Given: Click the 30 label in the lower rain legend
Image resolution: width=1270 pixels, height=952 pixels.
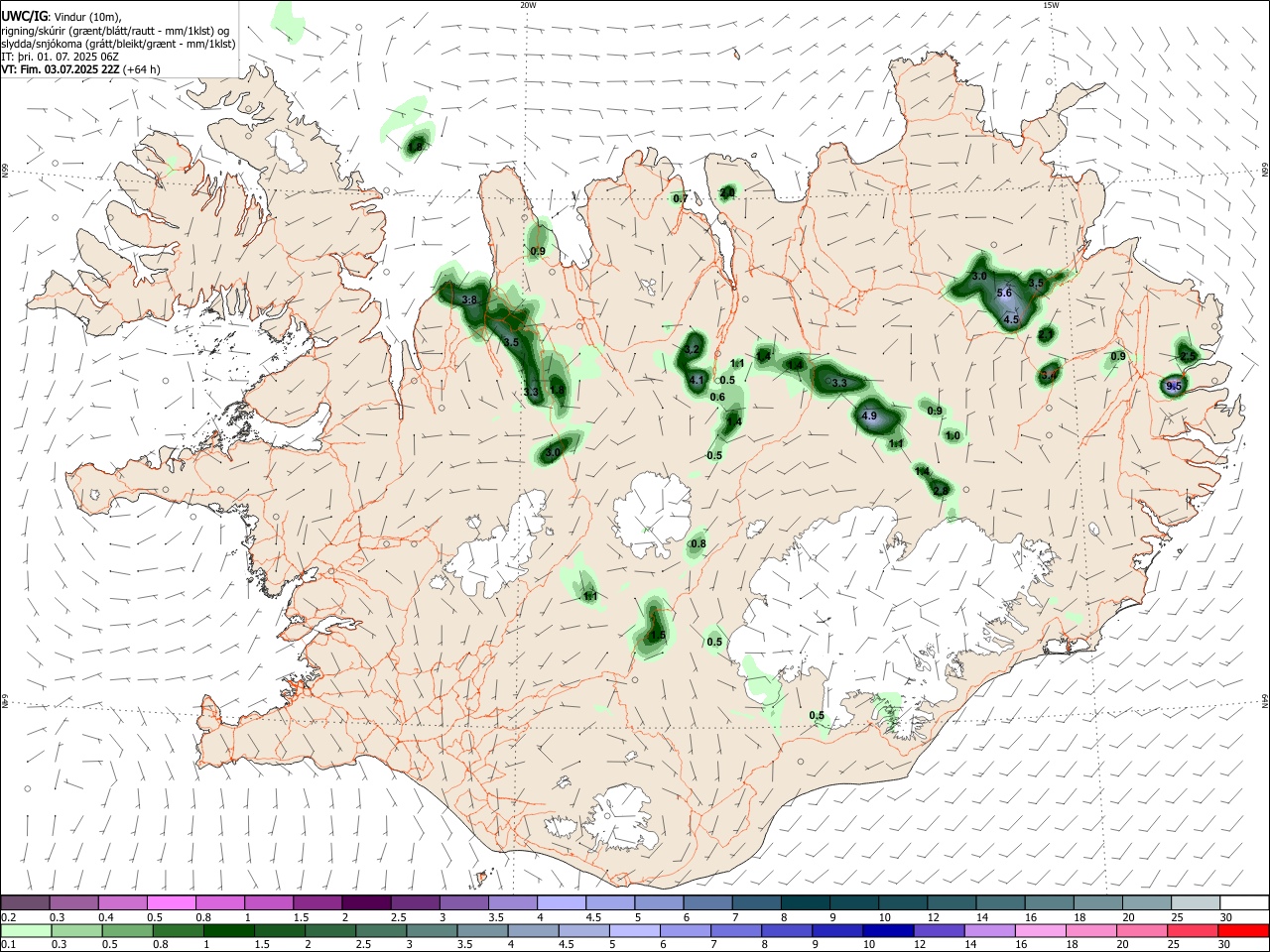Looking at the screenshot, I should [x=1225, y=946].
